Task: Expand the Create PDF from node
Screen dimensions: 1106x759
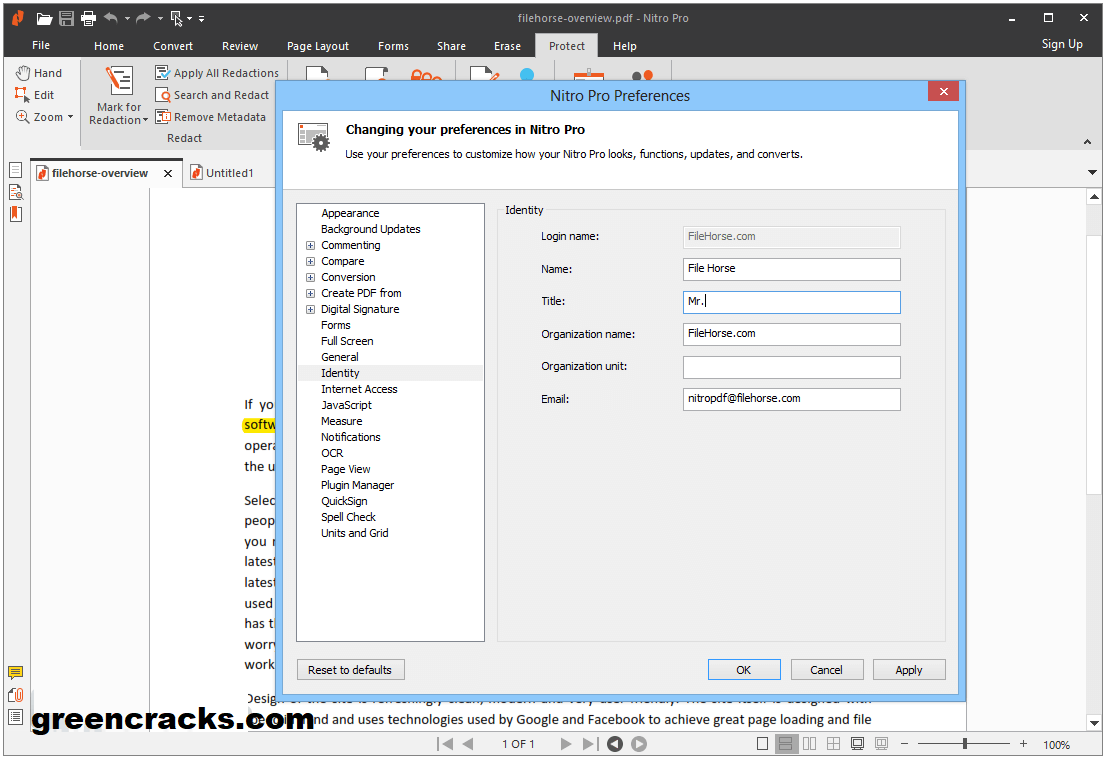Action: pos(310,293)
